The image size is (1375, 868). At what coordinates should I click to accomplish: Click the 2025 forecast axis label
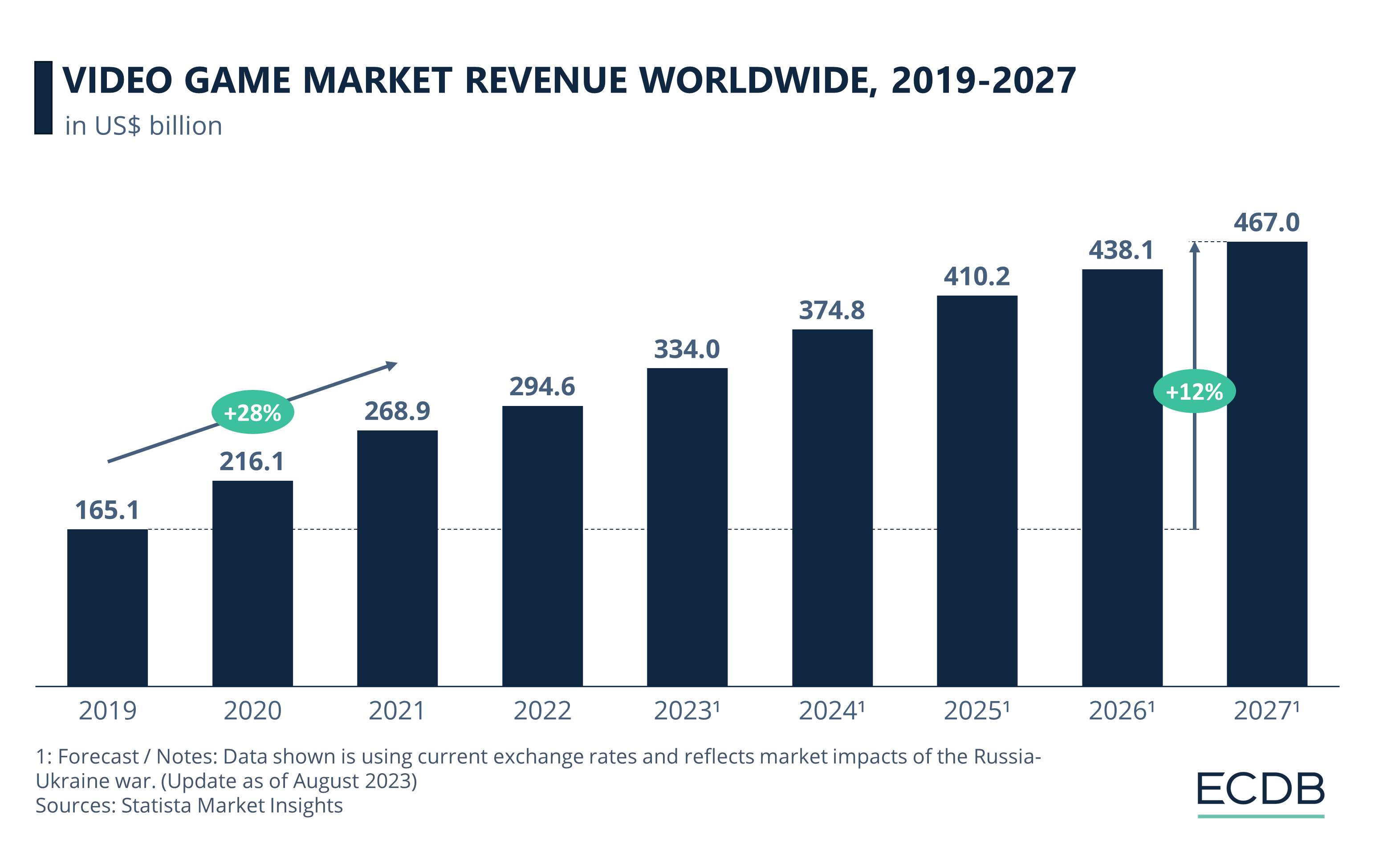977,711
